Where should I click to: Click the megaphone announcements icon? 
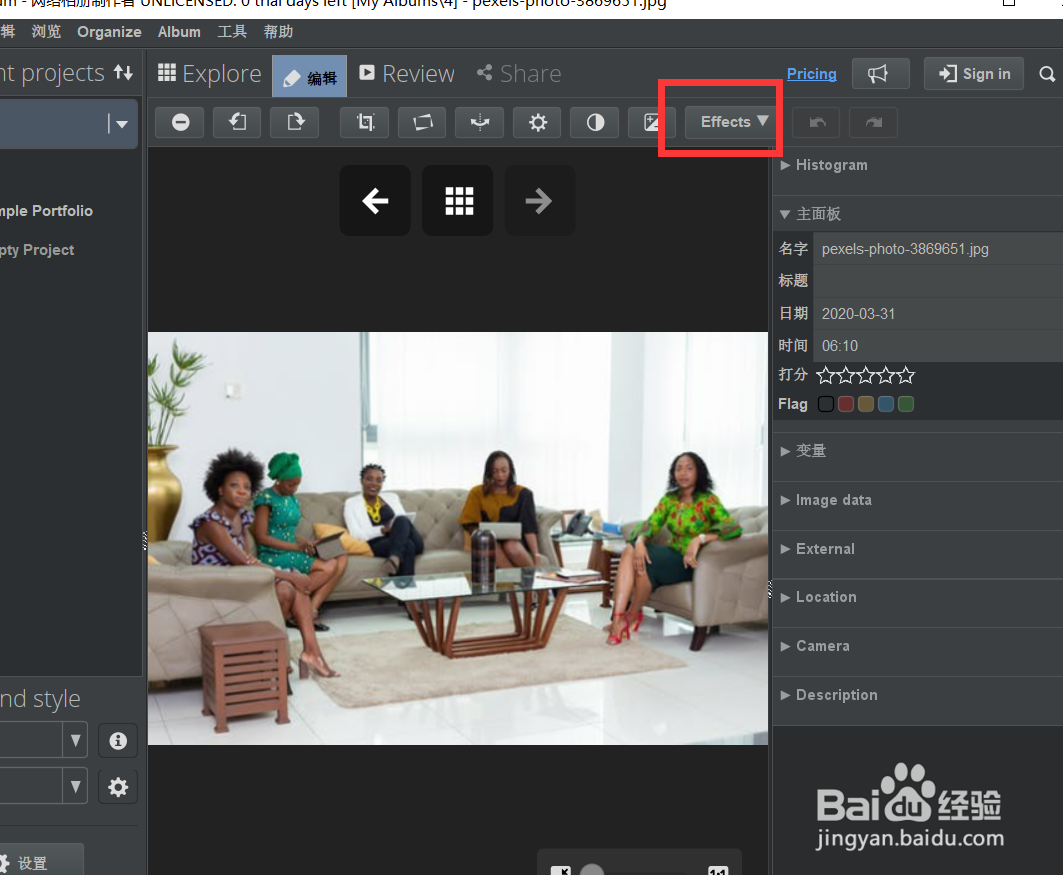coord(880,73)
